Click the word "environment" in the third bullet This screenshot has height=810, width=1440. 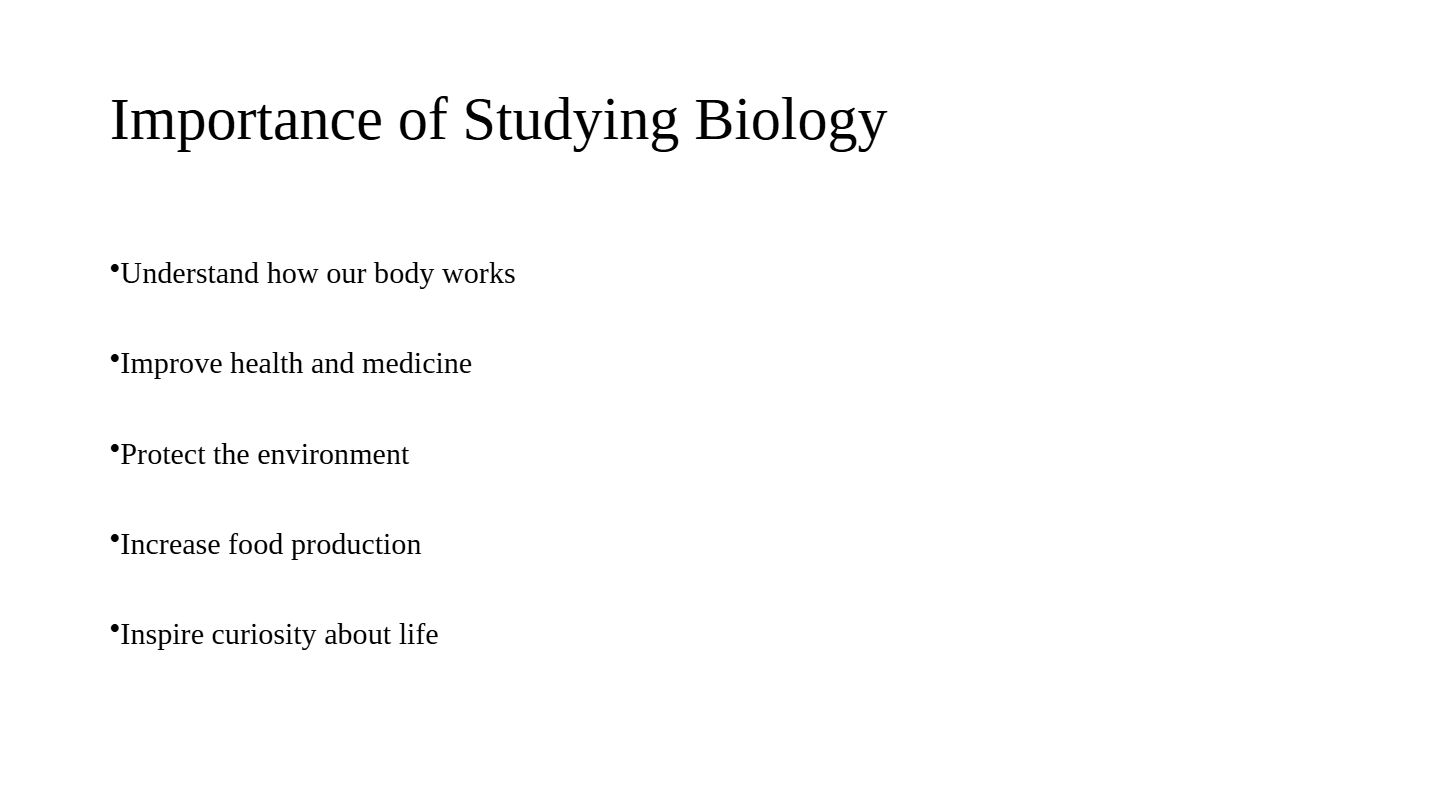[x=333, y=455]
